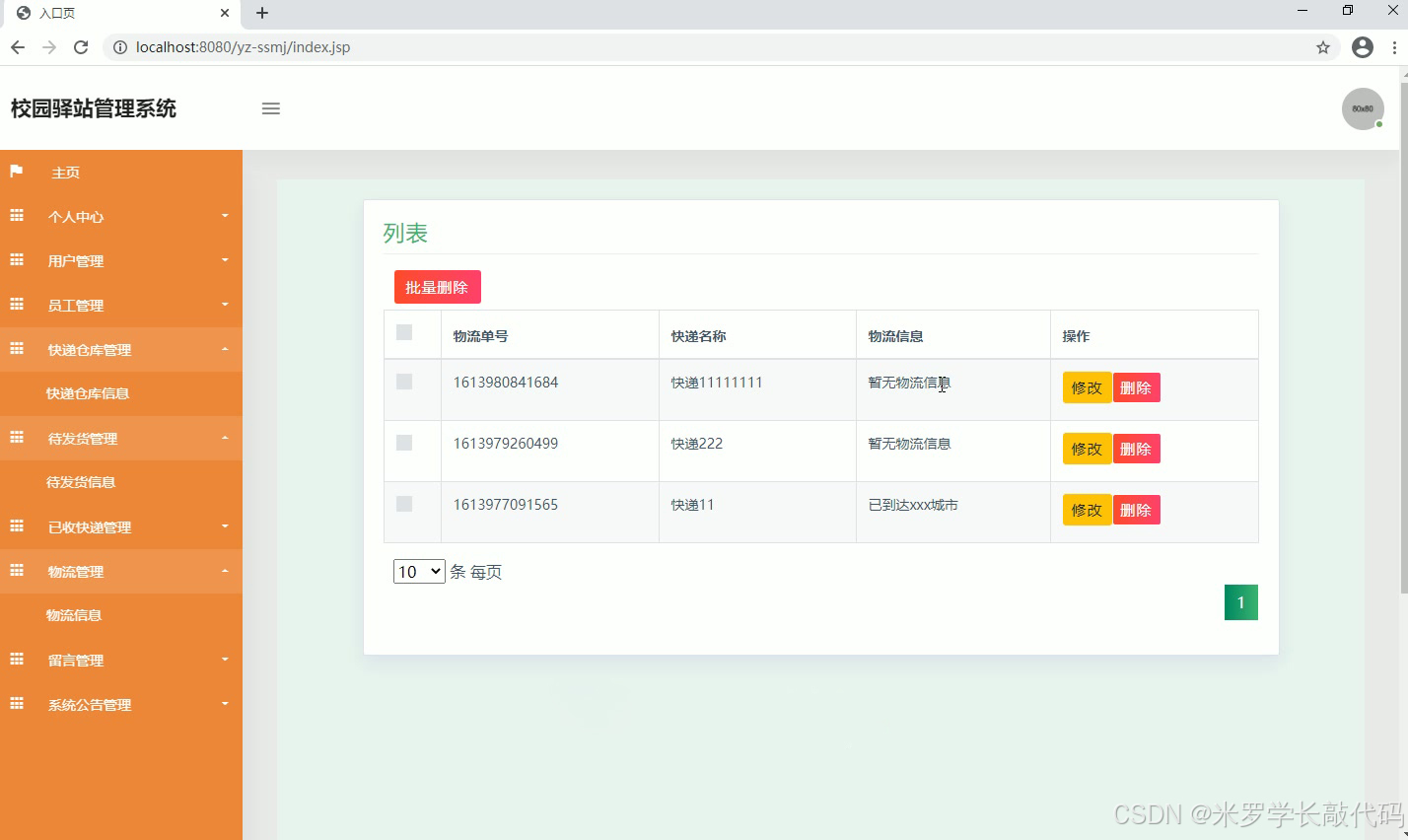
Task: Go to 主页 in sidebar
Action: click(66, 173)
